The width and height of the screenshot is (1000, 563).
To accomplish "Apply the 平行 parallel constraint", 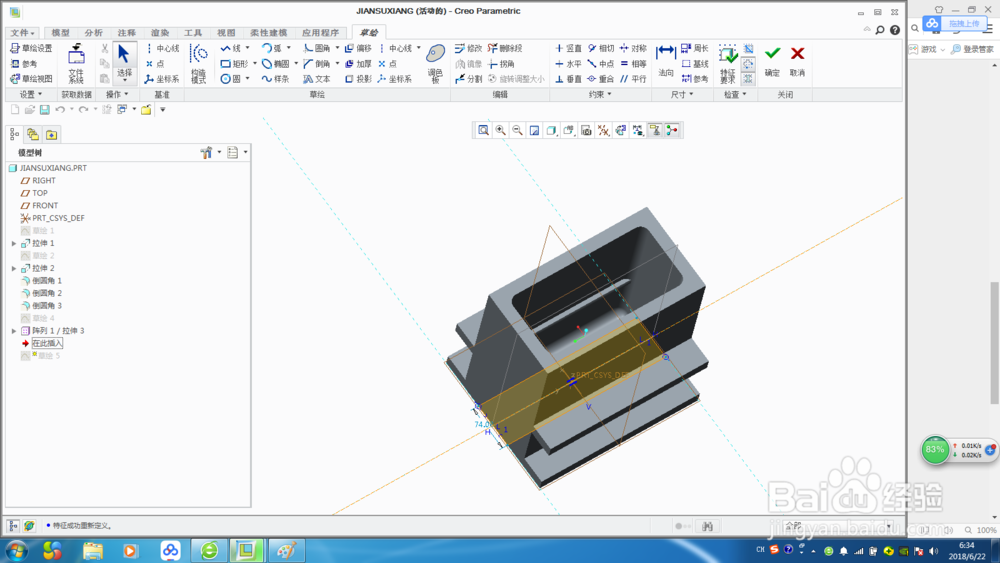I will click(x=633, y=79).
